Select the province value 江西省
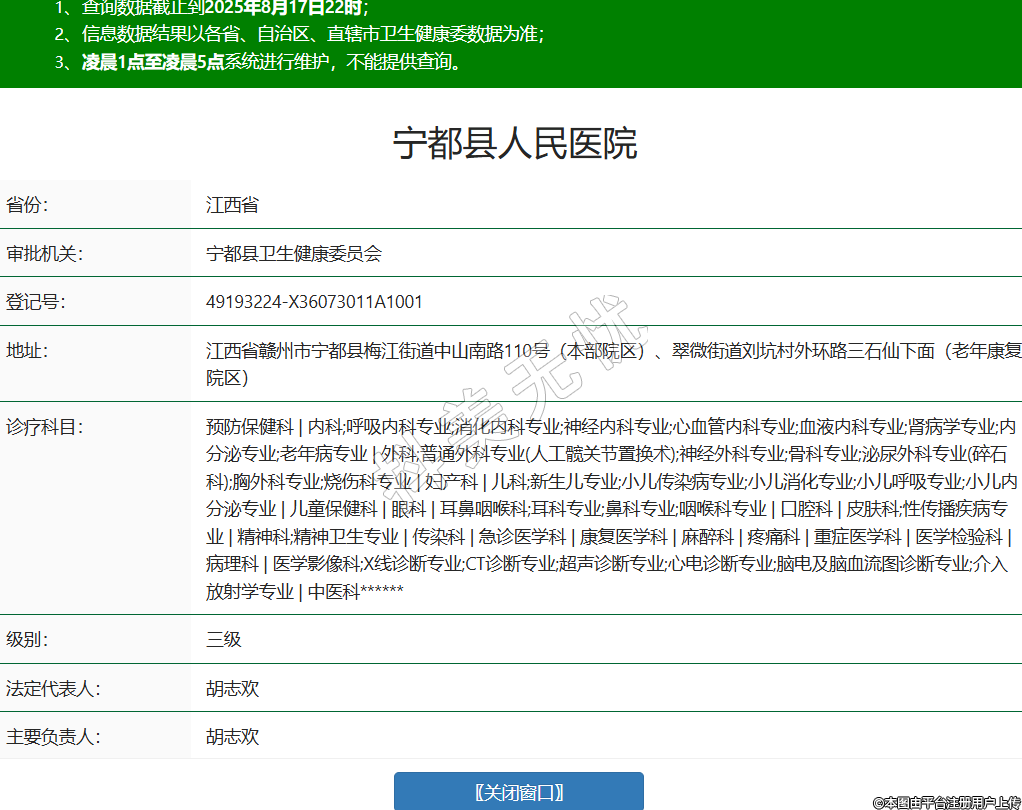1022x810 pixels. coord(232,206)
